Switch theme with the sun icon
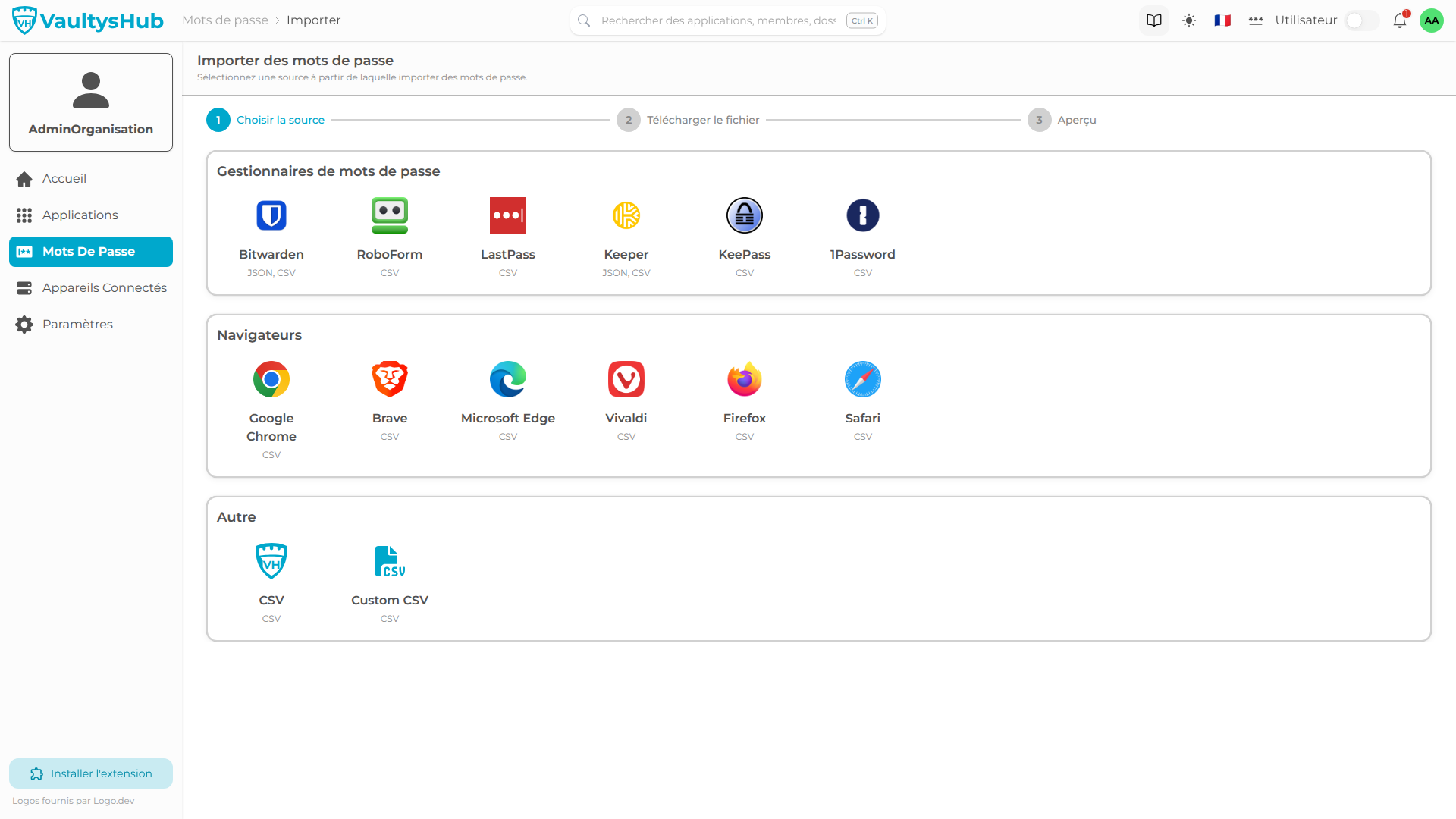The height and width of the screenshot is (819, 1456). click(1189, 20)
